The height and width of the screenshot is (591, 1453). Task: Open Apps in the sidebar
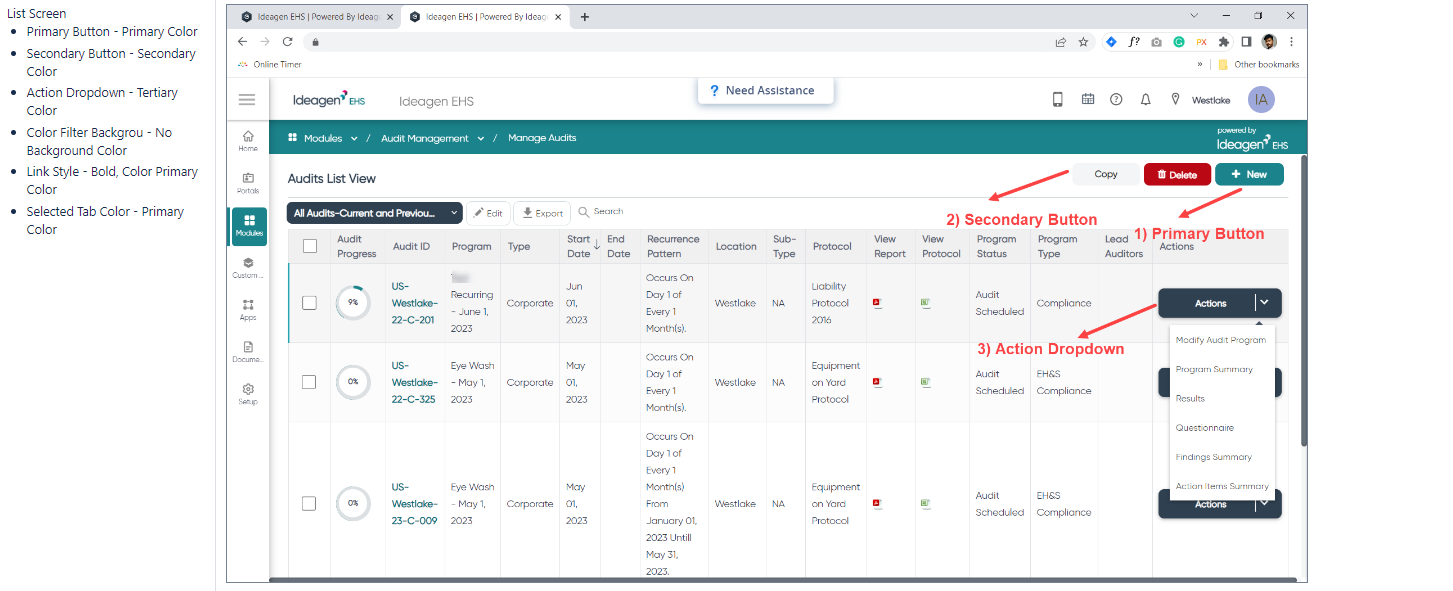tap(248, 309)
